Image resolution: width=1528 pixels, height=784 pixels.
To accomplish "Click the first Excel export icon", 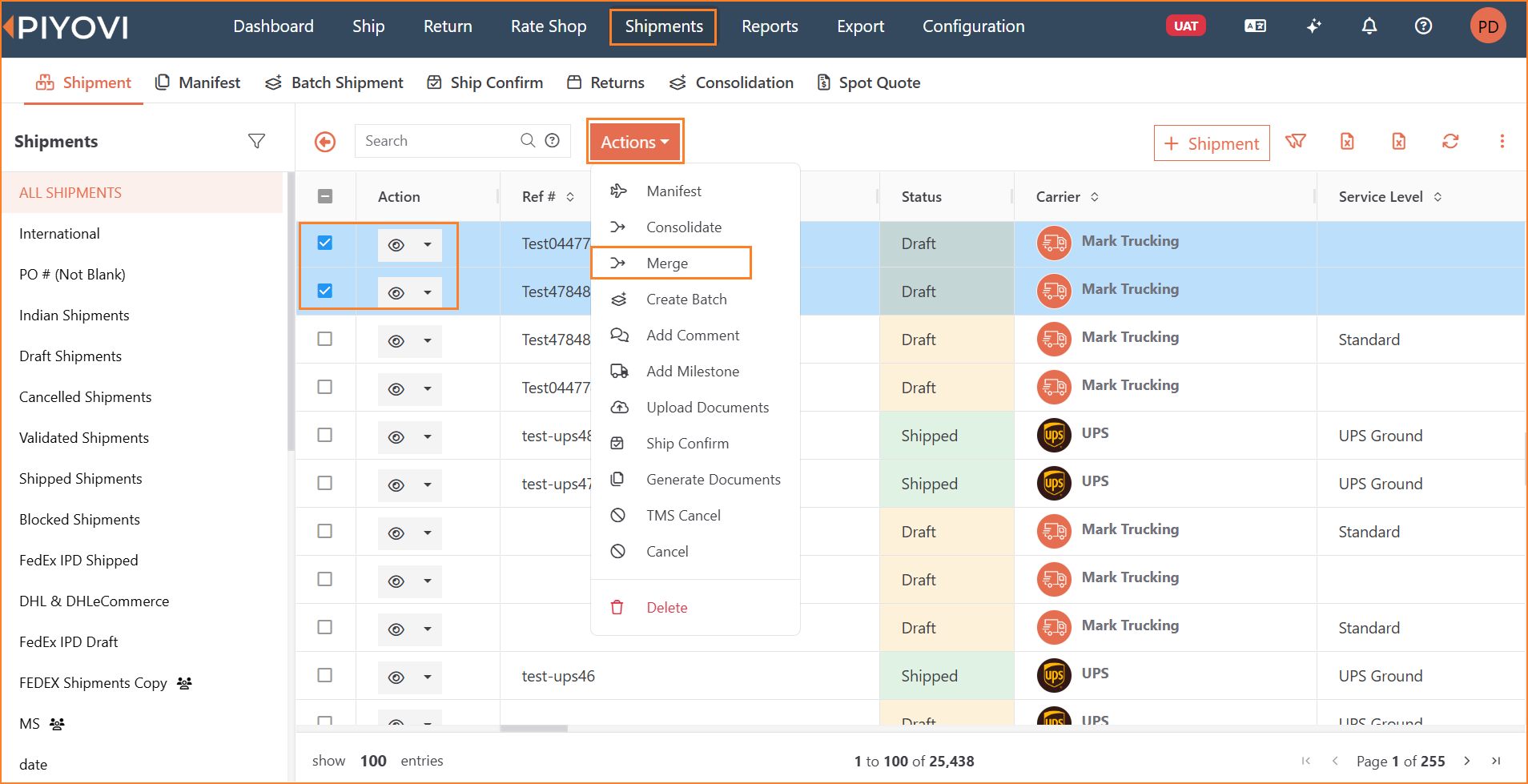I will [x=1348, y=142].
